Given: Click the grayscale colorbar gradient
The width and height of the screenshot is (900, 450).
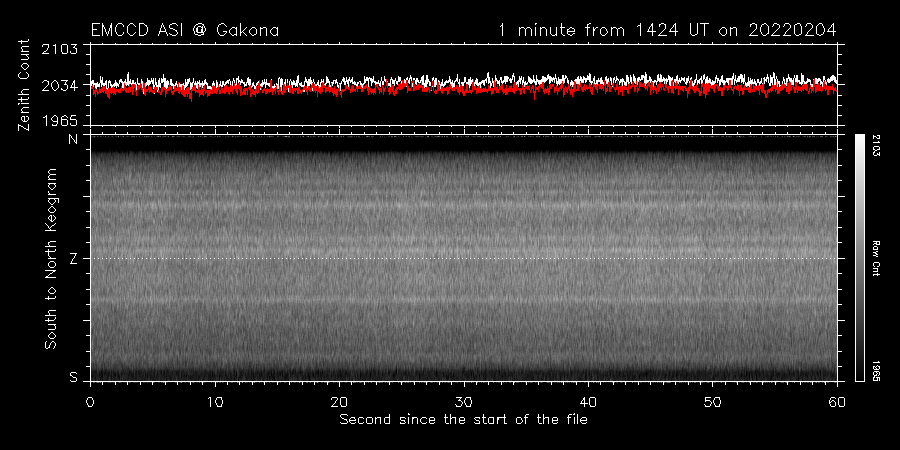Looking at the screenshot, I should tap(860, 258).
